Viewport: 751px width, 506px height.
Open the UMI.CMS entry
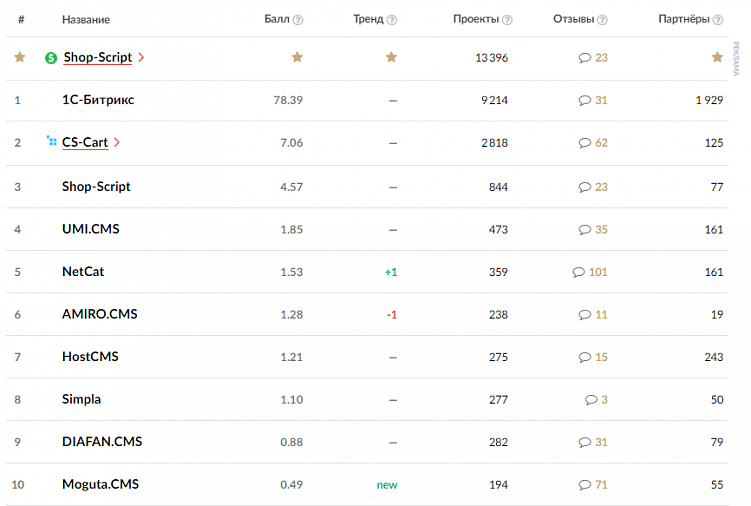[90, 229]
